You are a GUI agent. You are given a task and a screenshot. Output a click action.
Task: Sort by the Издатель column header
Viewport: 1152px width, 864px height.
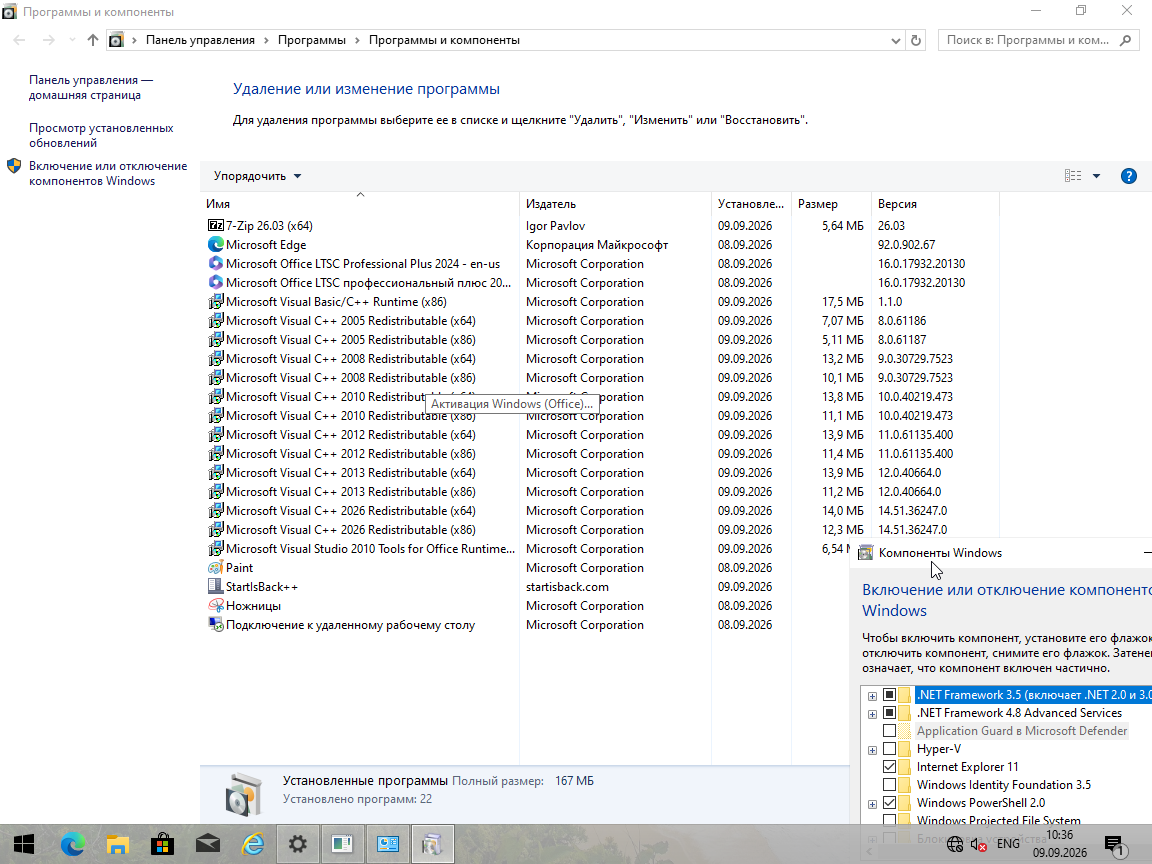[x=615, y=204]
